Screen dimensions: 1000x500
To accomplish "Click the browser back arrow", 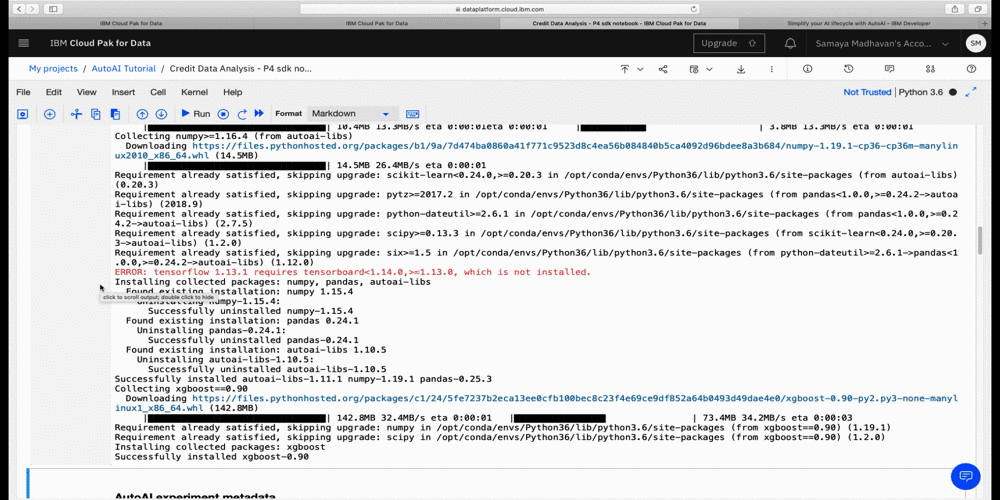I will [x=18, y=9].
